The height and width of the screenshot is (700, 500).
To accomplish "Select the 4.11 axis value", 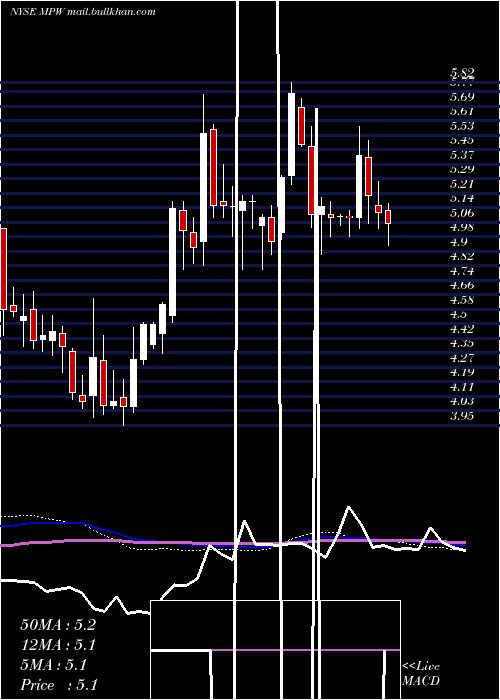I will coord(462,387).
